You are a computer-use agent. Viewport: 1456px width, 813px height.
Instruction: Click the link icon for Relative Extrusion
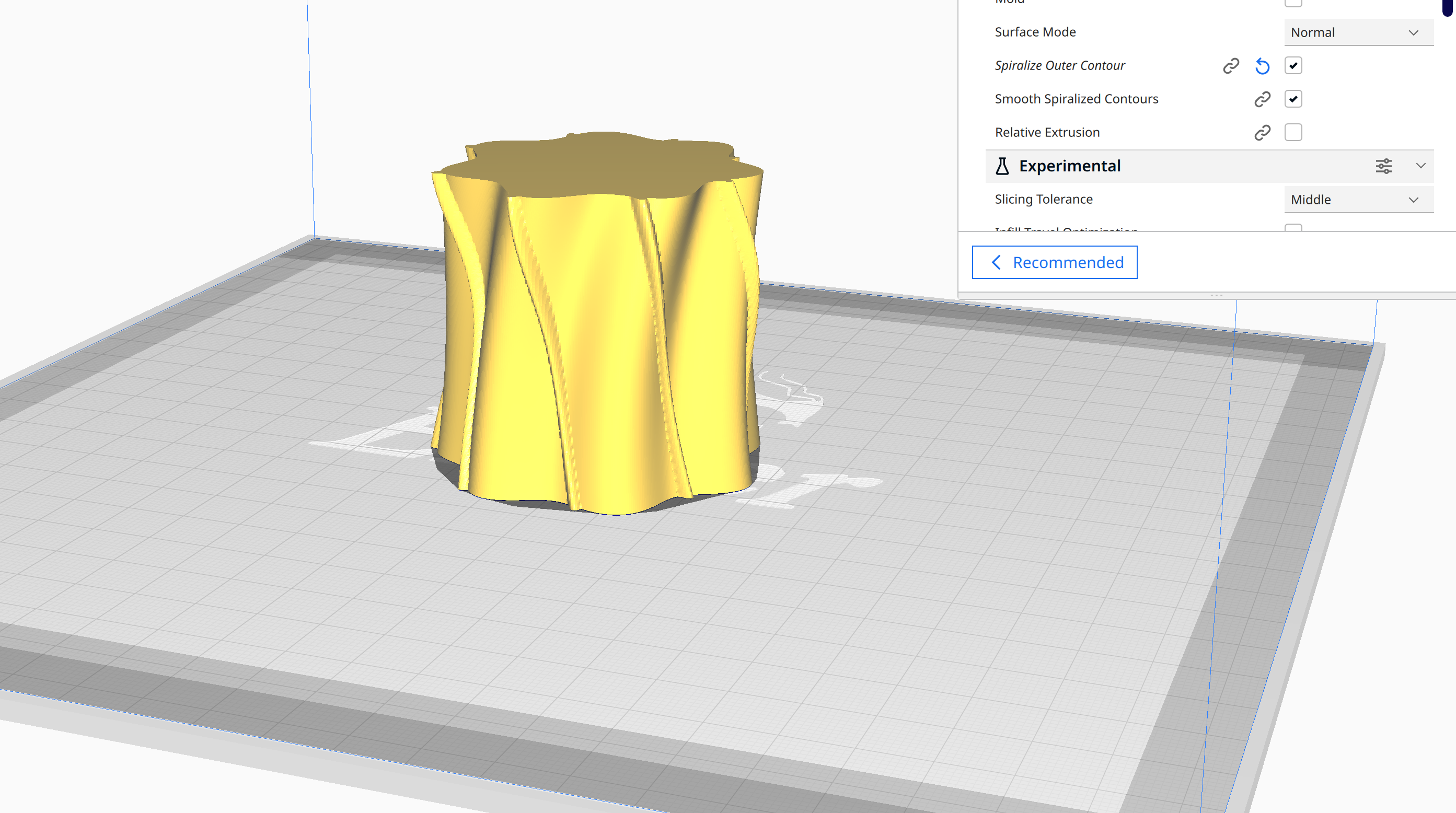1262,133
